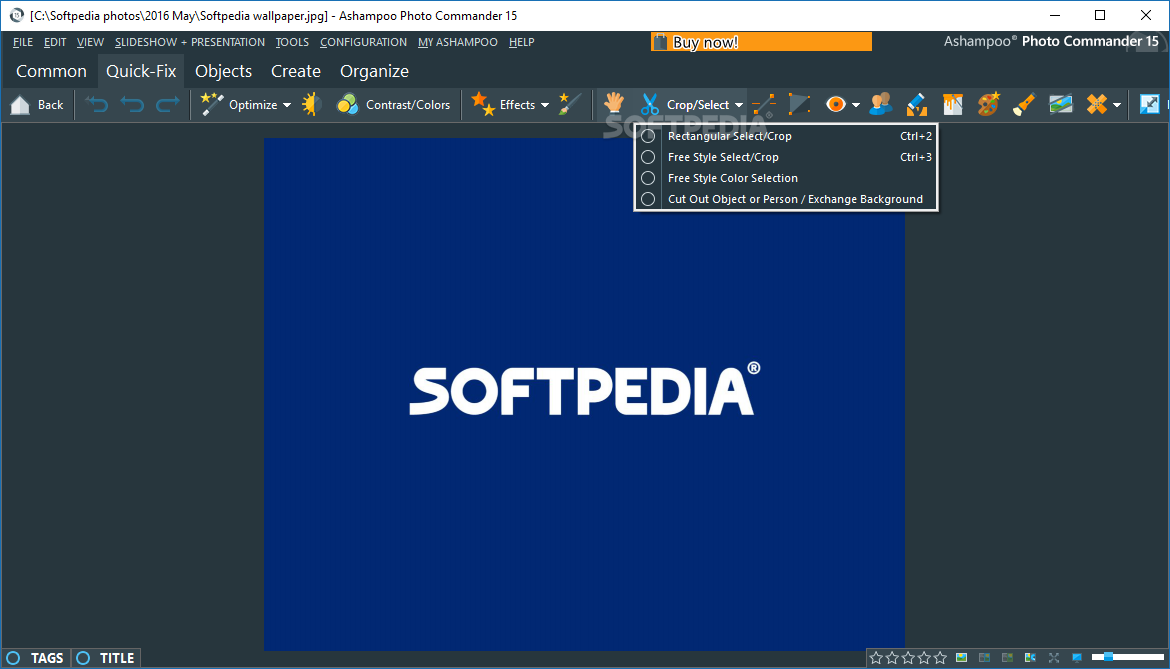Click the first undo arrow icon
This screenshot has height=669, width=1170.
point(96,105)
